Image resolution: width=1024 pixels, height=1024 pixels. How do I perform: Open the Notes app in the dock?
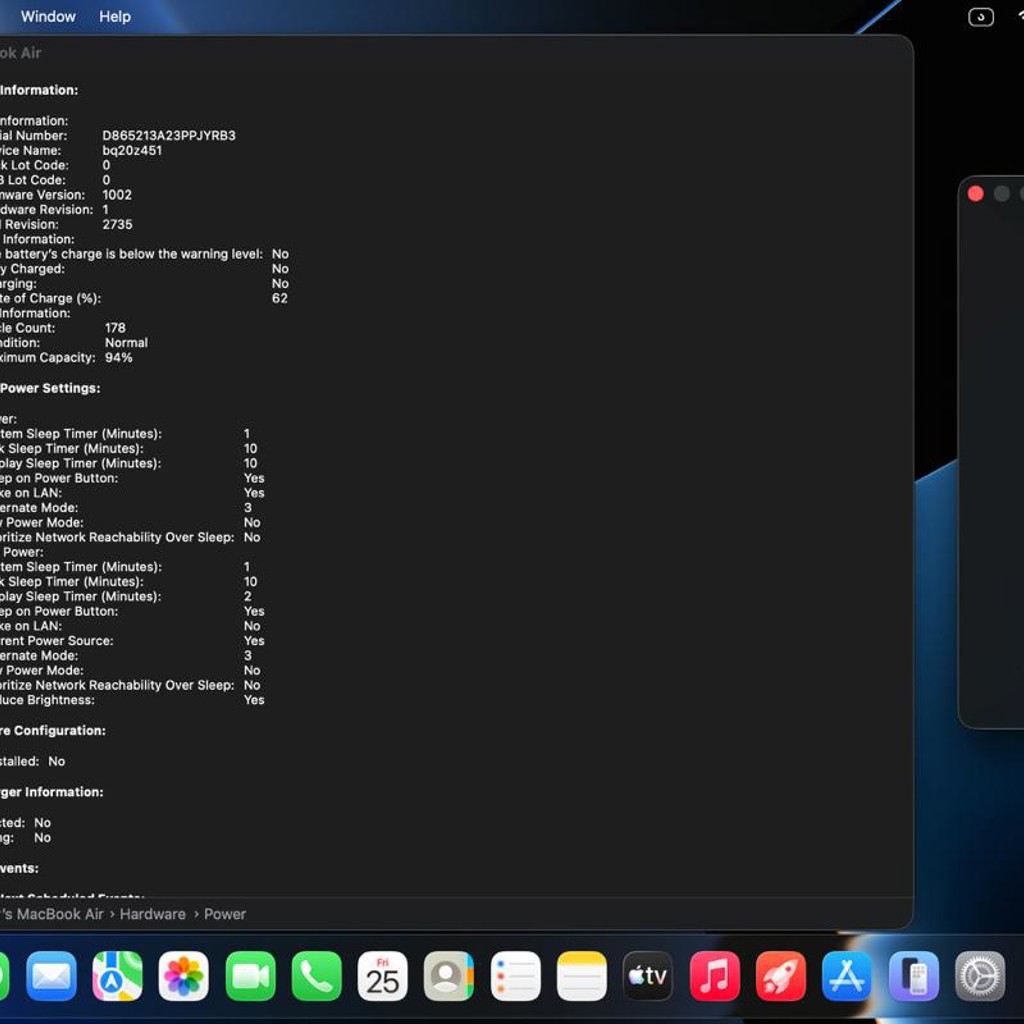click(582, 976)
